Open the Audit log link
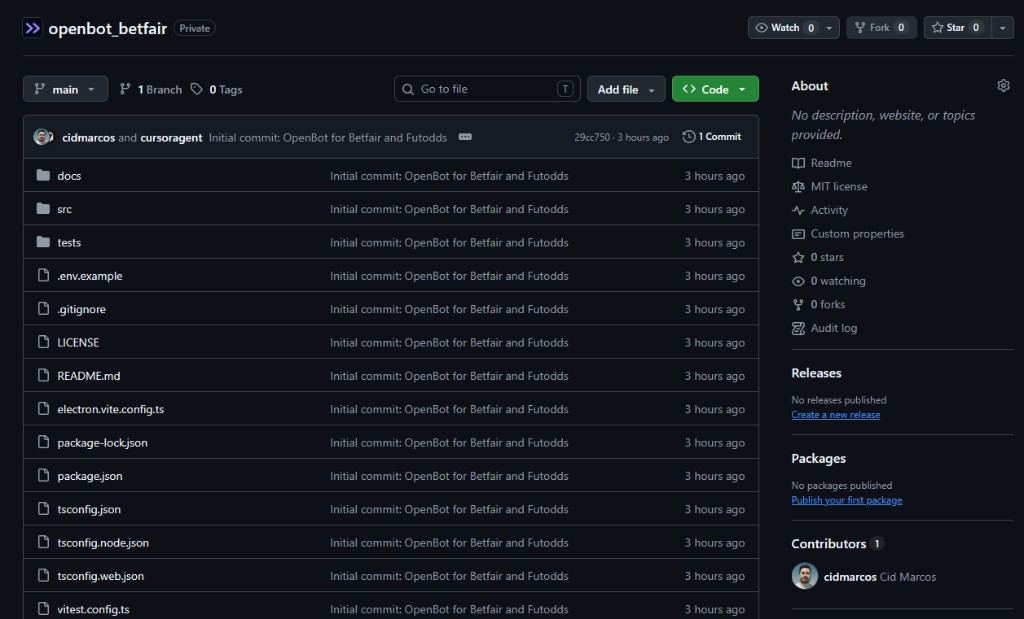Image resolution: width=1024 pixels, height=619 pixels. point(833,328)
